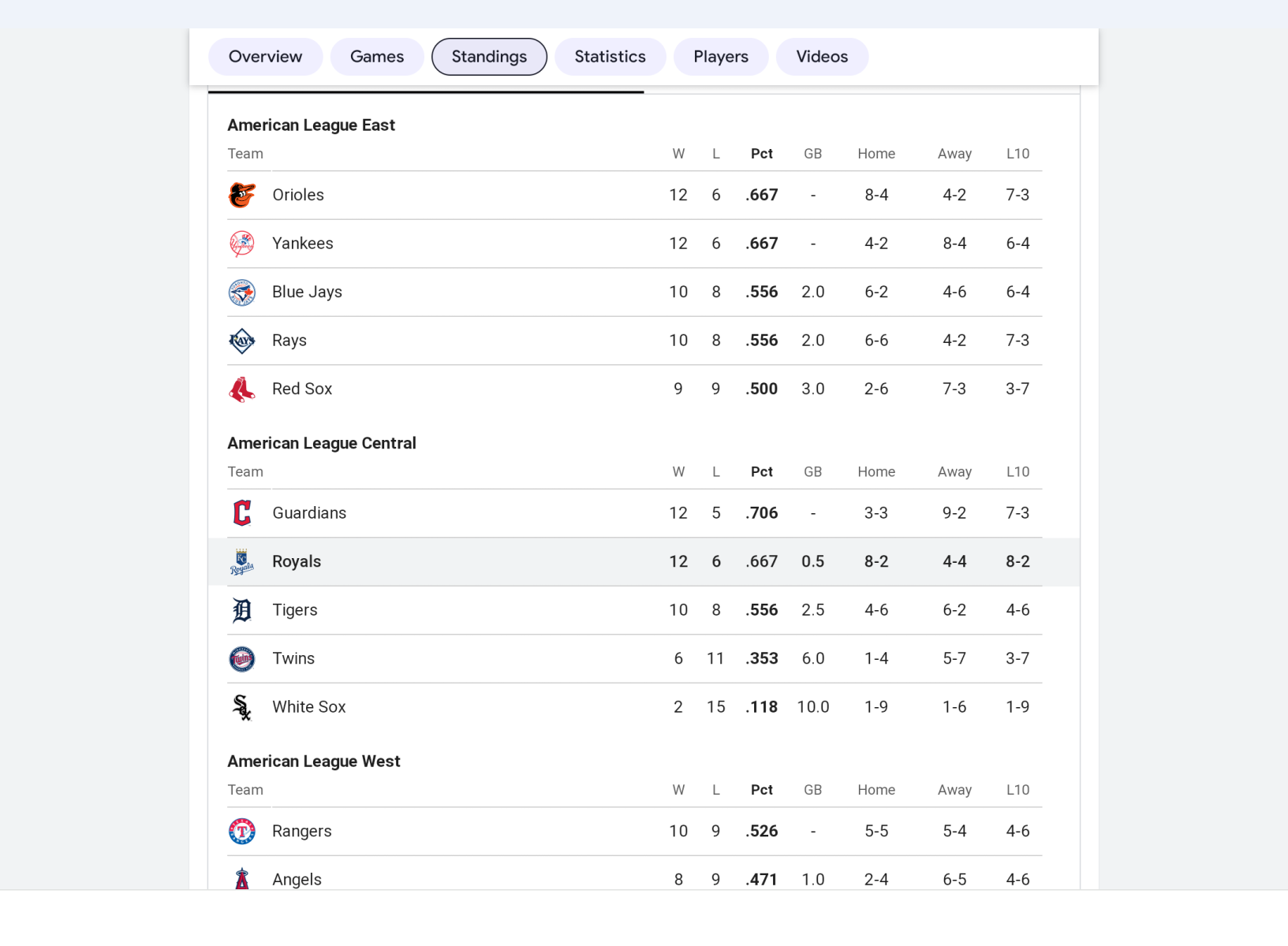Click the Royals team logo

click(242, 562)
